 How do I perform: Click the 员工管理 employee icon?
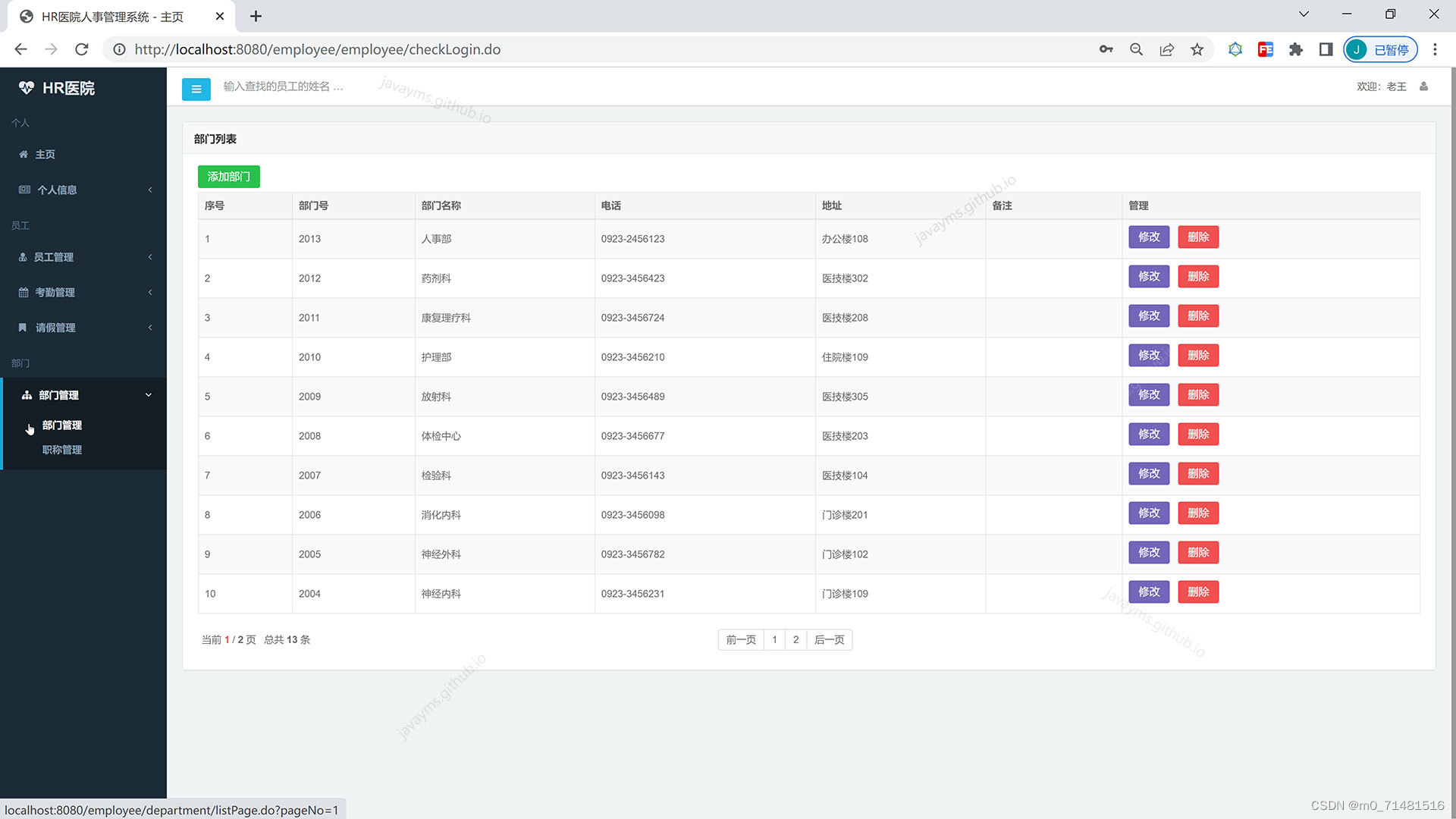click(24, 257)
